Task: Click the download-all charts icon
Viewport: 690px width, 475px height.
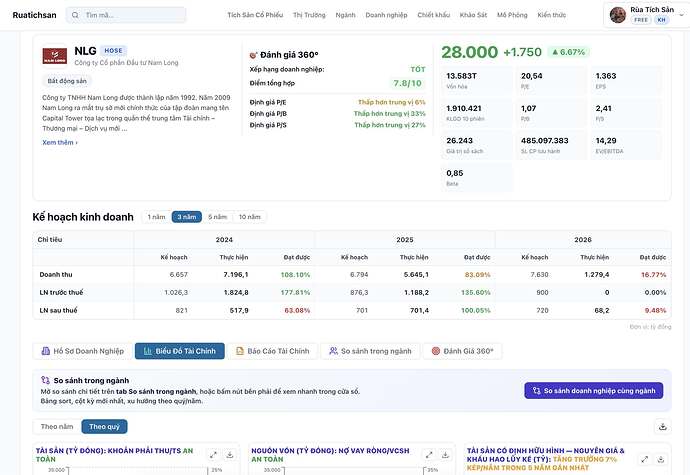Action: click(x=662, y=427)
